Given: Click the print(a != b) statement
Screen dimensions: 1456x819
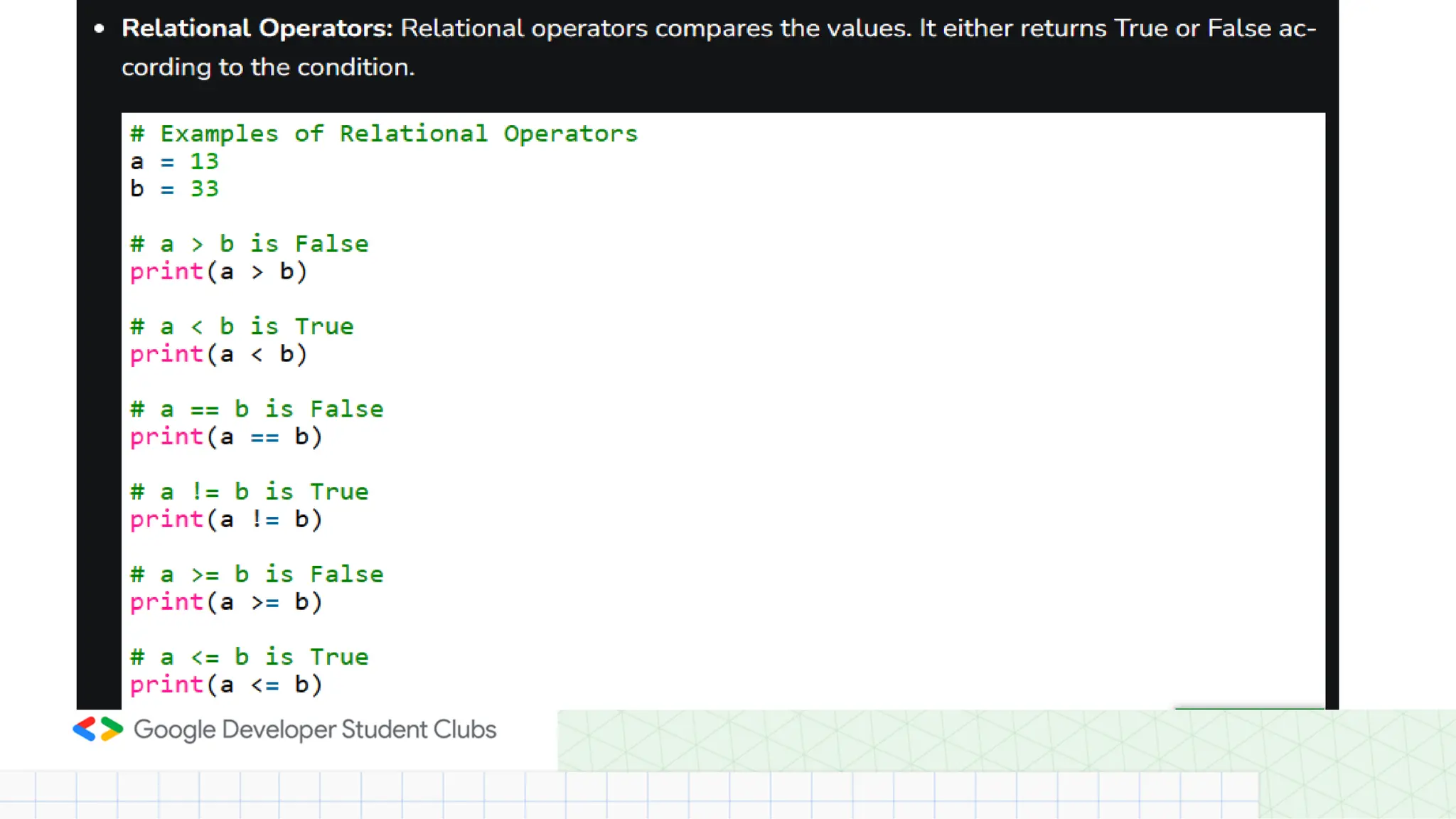Looking at the screenshot, I should click(x=226, y=519).
